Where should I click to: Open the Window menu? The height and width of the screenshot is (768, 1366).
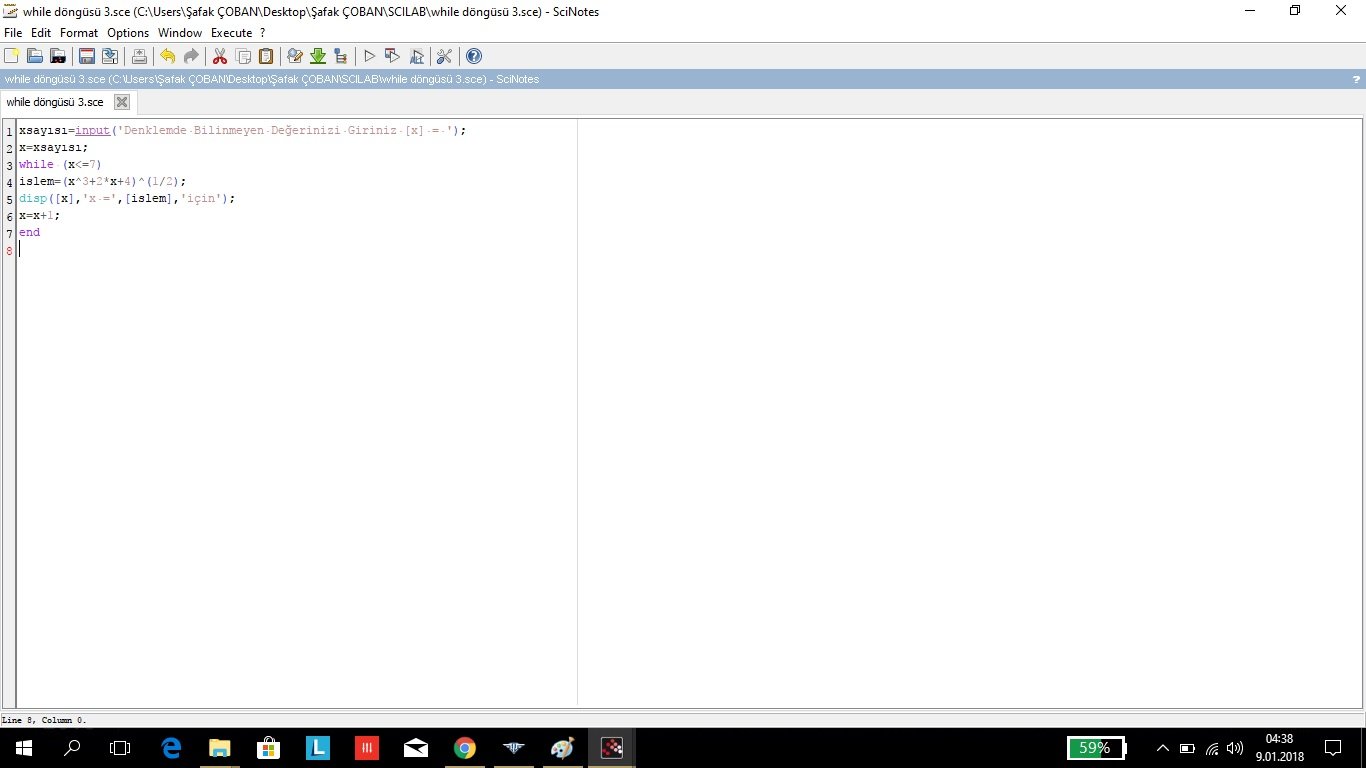(x=180, y=33)
